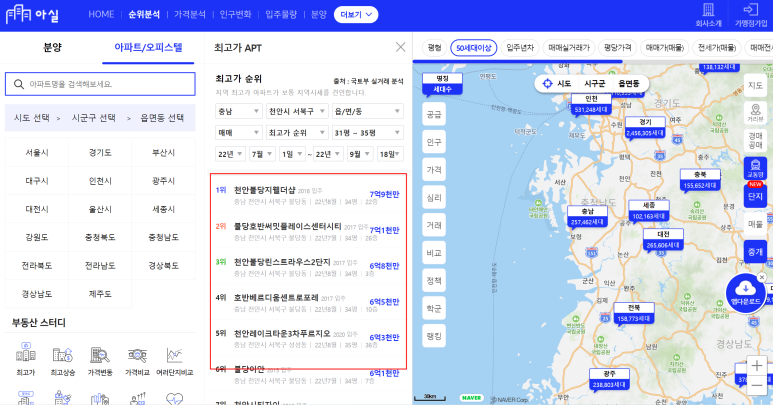Open end day 18일 dropdown
This screenshot has width=773, height=405.
390,154
